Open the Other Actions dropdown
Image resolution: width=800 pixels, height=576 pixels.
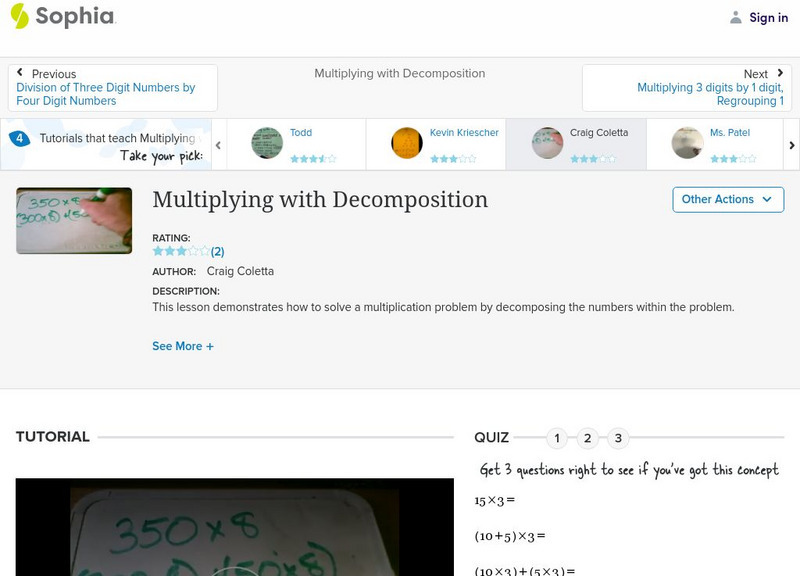(x=726, y=199)
